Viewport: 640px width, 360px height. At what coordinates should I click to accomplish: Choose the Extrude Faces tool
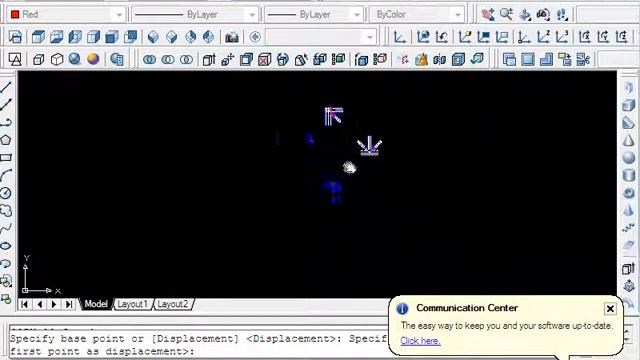point(209,60)
